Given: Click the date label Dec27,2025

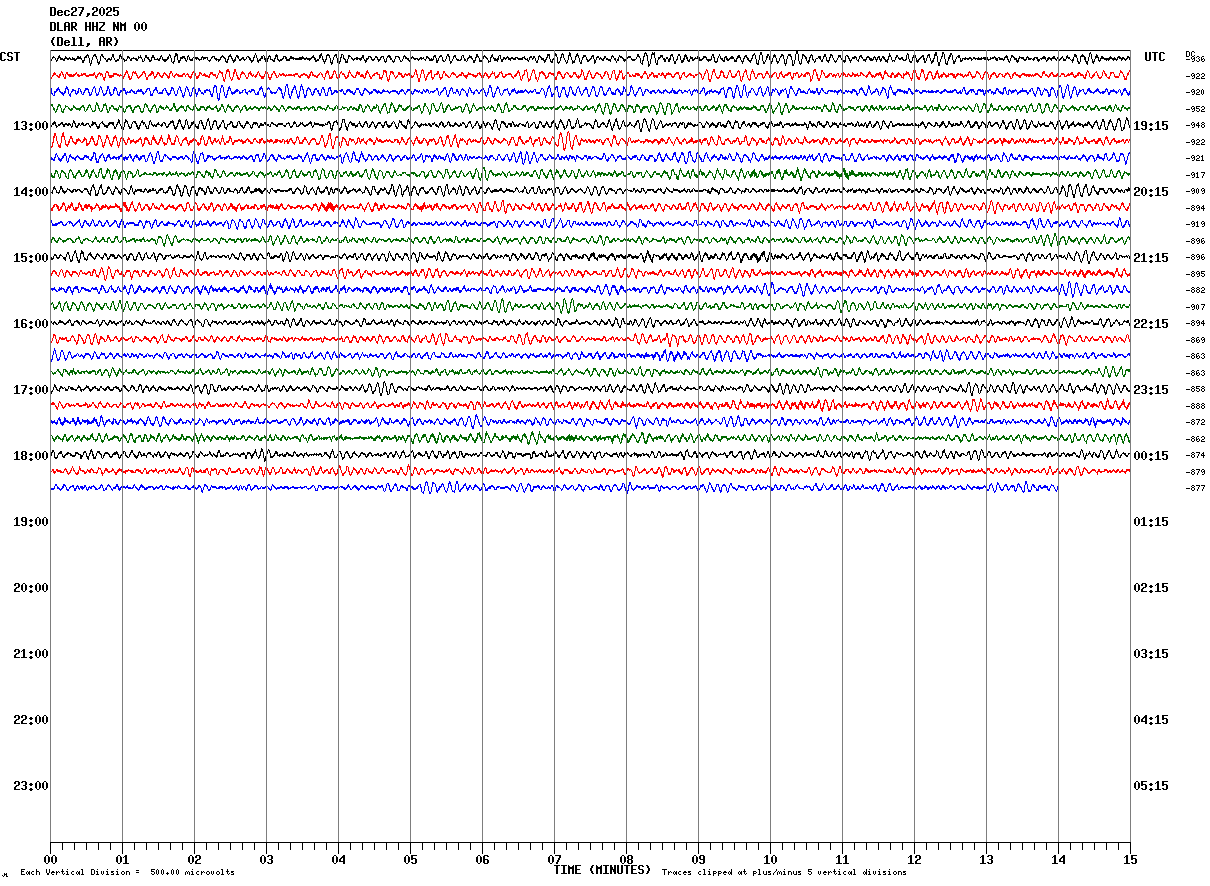Looking at the screenshot, I should coord(84,12).
